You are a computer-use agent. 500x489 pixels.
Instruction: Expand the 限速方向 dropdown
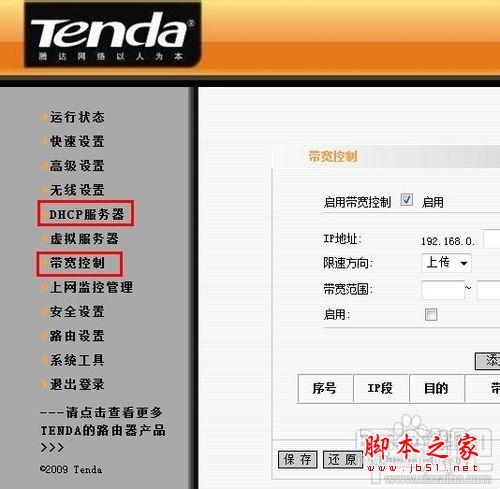pyautogui.click(x=446, y=263)
